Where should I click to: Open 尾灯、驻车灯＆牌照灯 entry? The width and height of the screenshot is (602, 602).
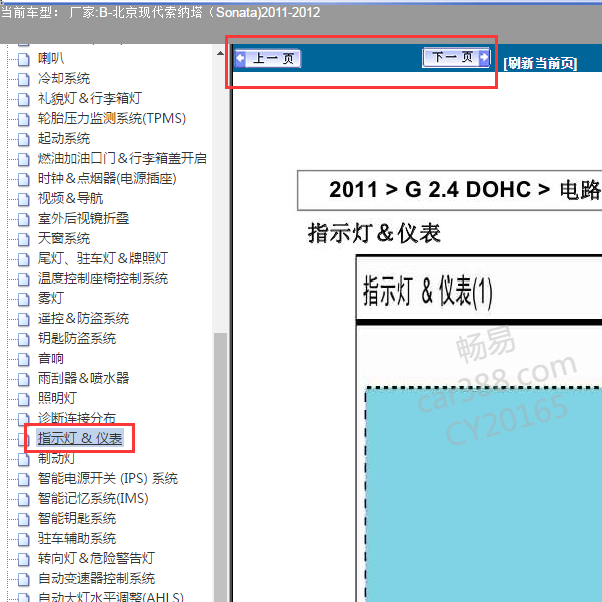[x=103, y=258]
